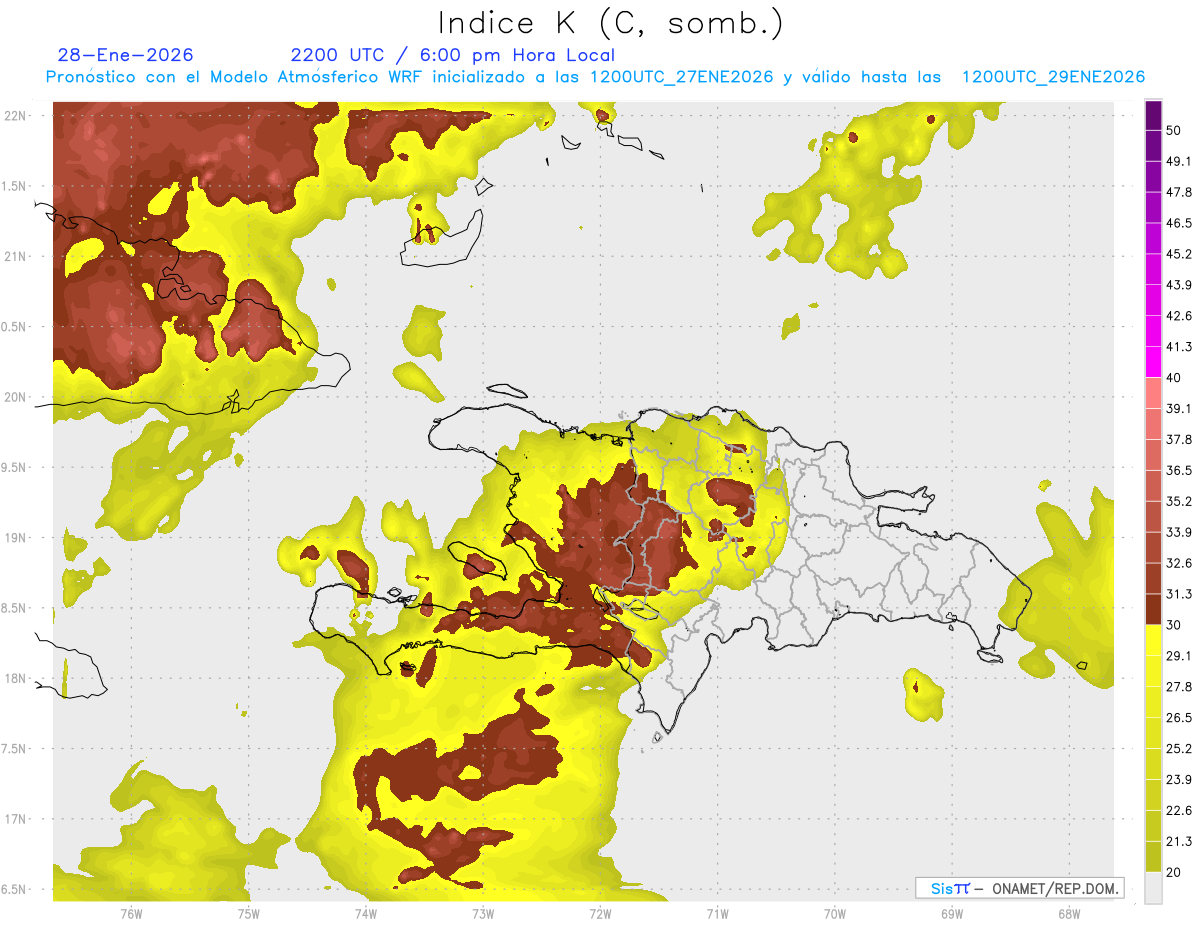Click the longitude label "68W"

[1068, 914]
